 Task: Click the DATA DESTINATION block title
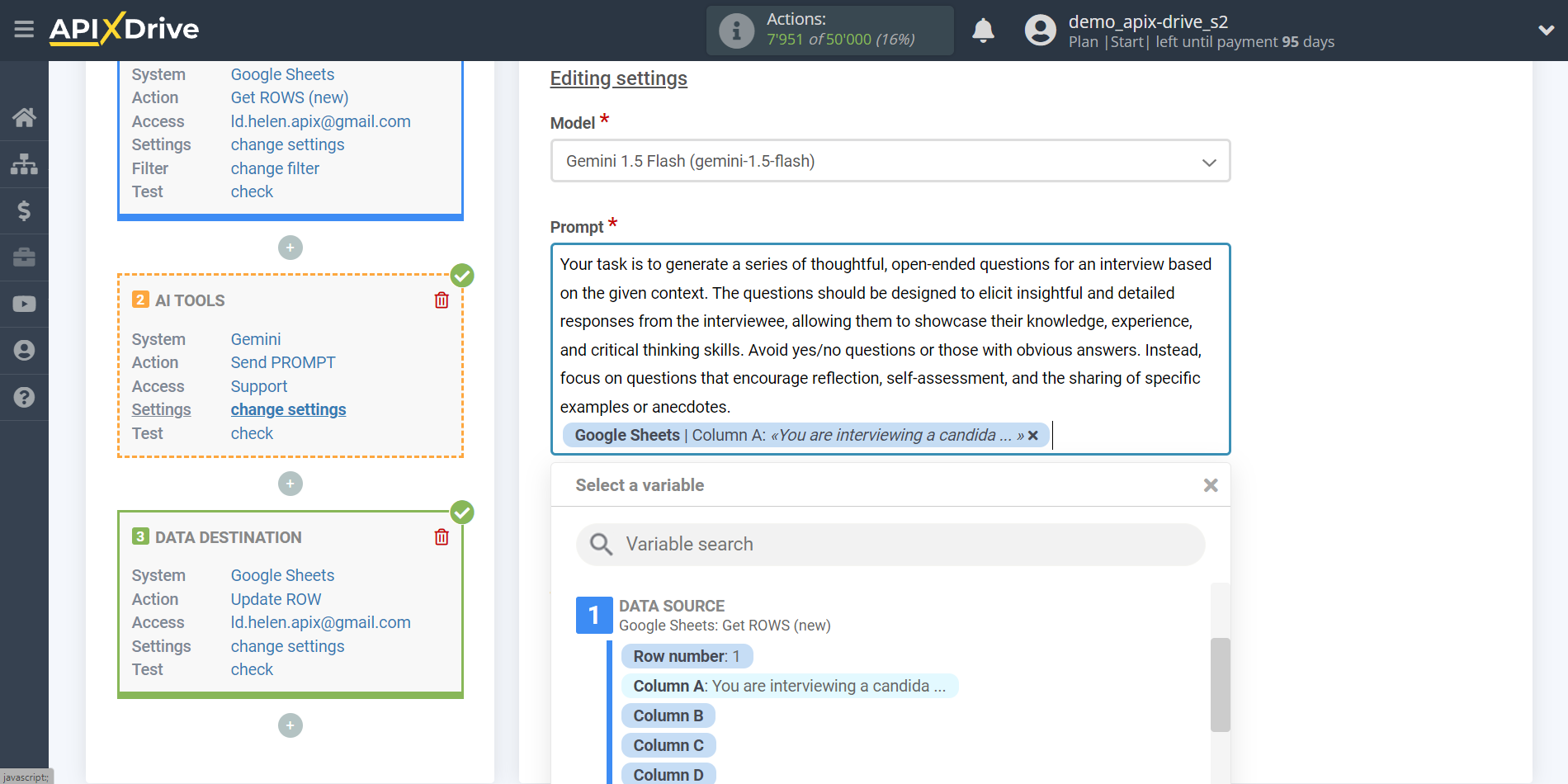tap(229, 537)
